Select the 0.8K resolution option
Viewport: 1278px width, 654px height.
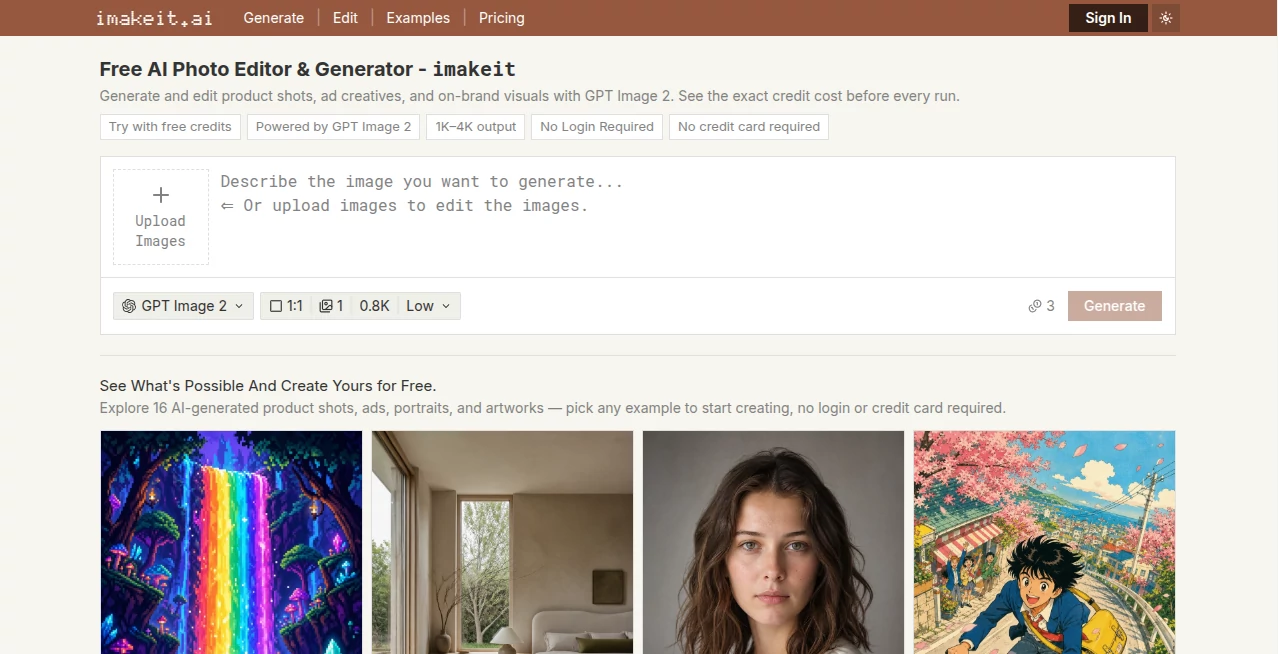point(374,306)
